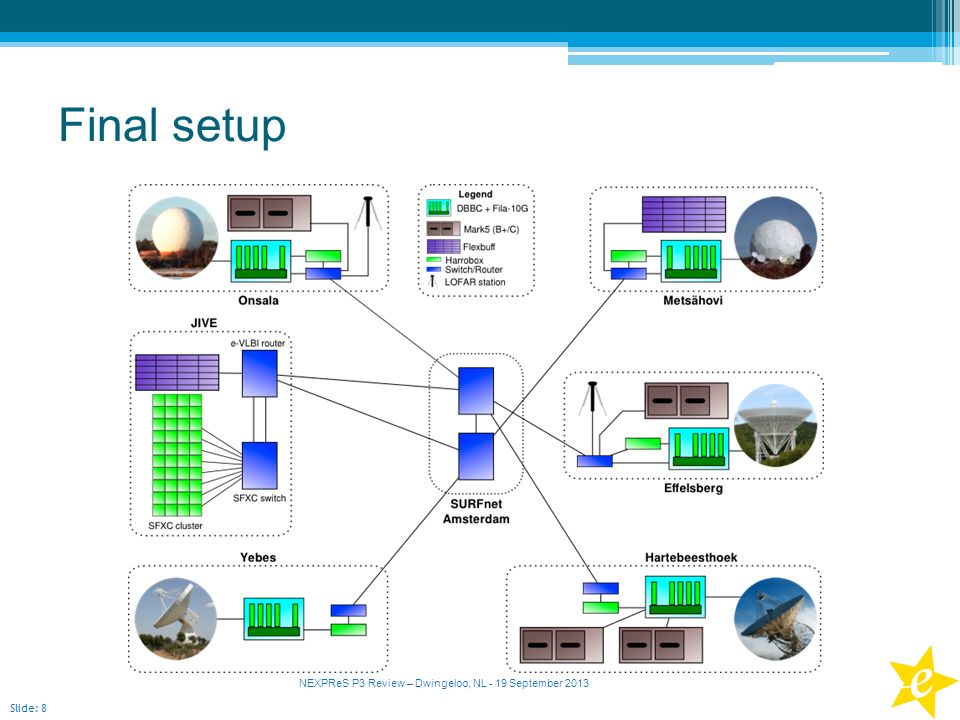Click the lower SURFnet Amsterdam router box
Image resolution: width=960 pixels, height=720 pixels.
476,456
